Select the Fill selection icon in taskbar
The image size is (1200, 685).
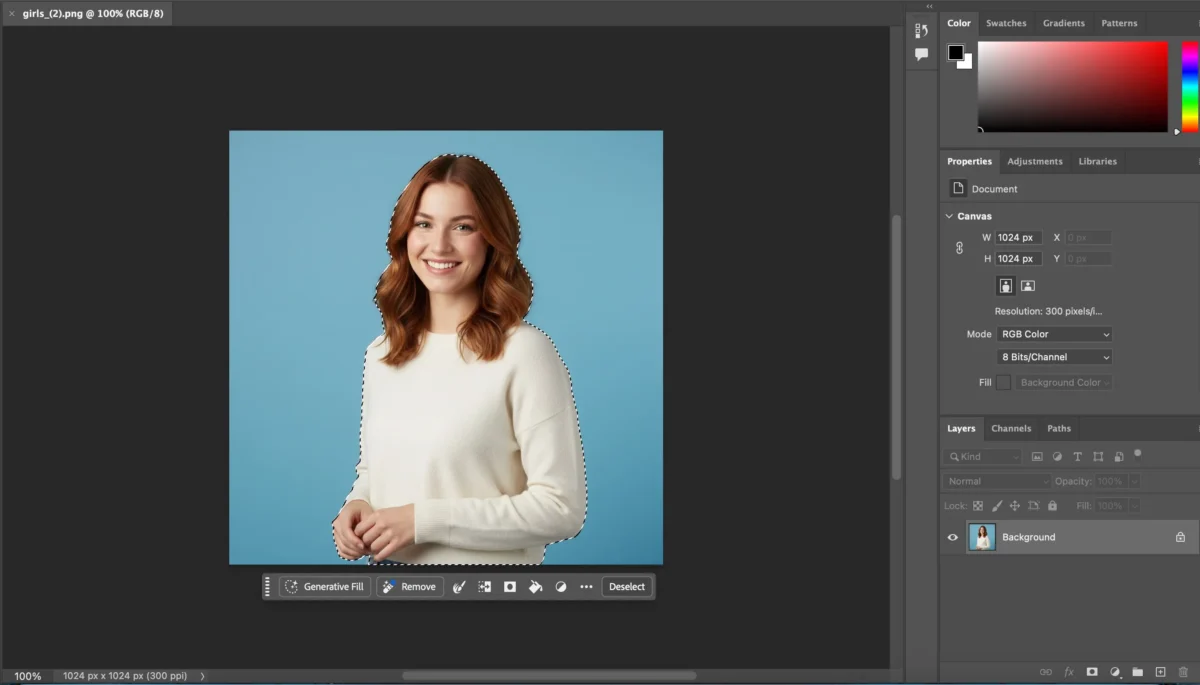[534, 586]
